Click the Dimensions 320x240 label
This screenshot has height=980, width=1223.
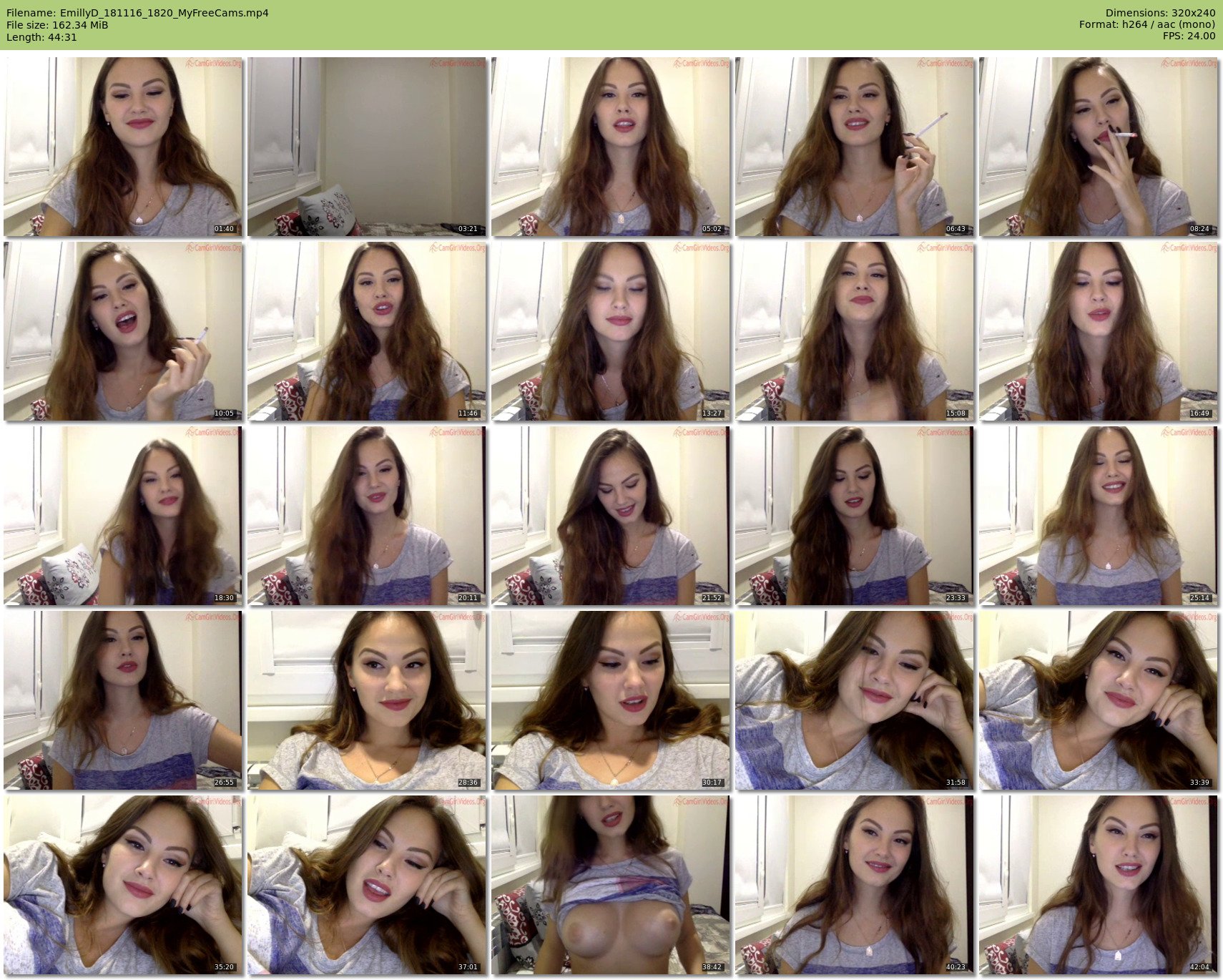pos(1160,13)
